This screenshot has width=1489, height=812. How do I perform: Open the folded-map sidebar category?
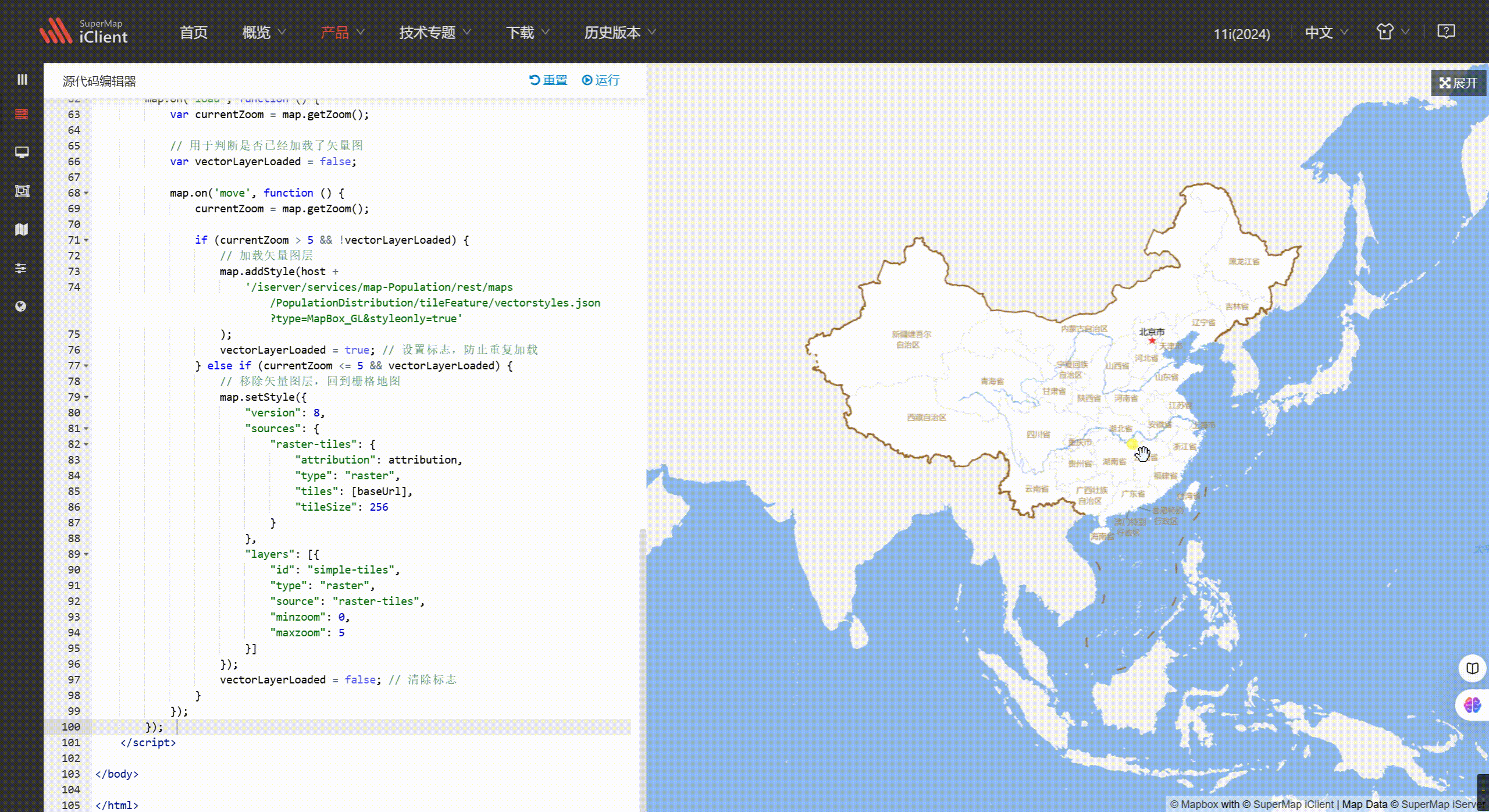(x=22, y=229)
